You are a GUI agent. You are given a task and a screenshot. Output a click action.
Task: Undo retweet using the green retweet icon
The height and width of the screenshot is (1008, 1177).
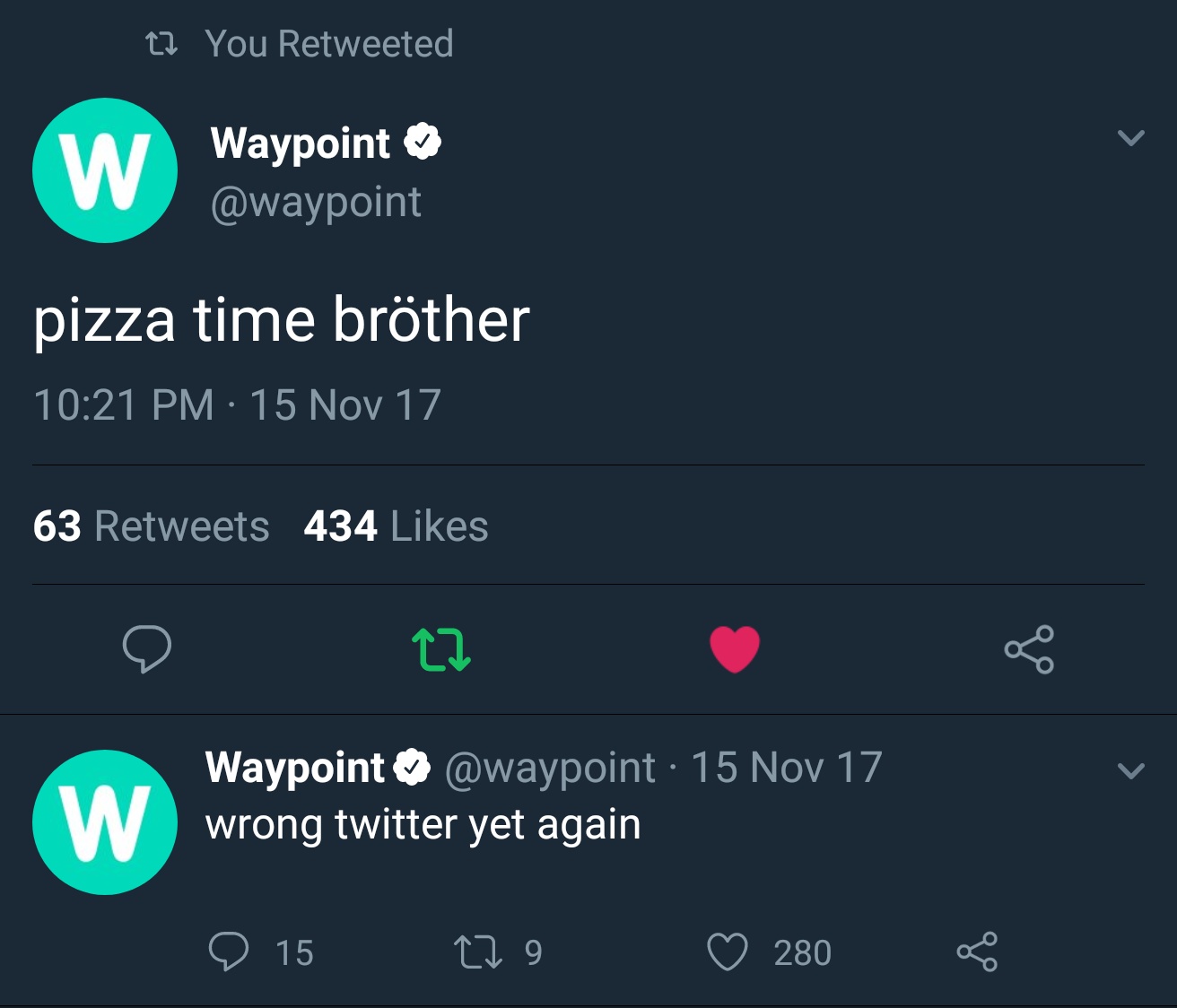[440, 649]
